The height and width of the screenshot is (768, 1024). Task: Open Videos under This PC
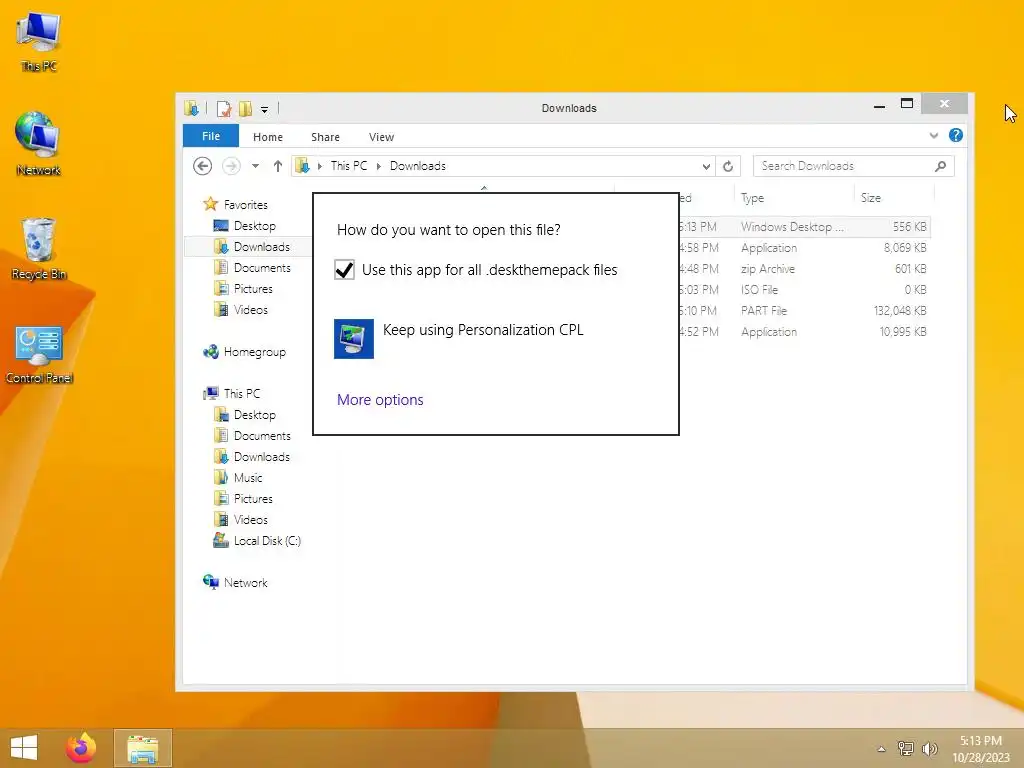pyautogui.click(x=251, y=520)
